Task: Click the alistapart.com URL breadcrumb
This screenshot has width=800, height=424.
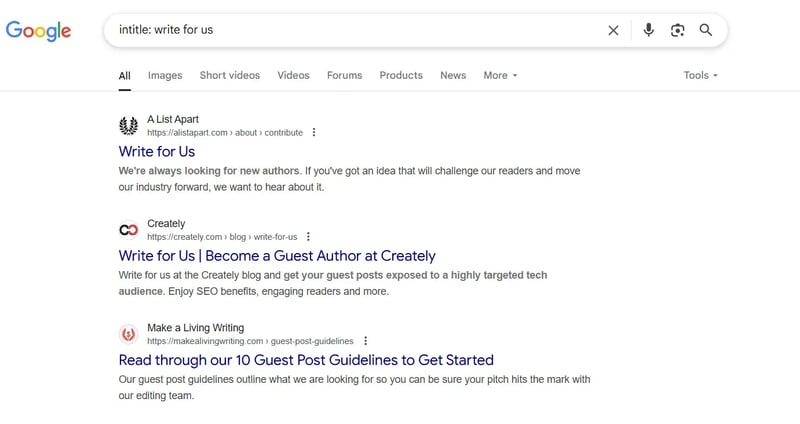Action: coord(225,133)
